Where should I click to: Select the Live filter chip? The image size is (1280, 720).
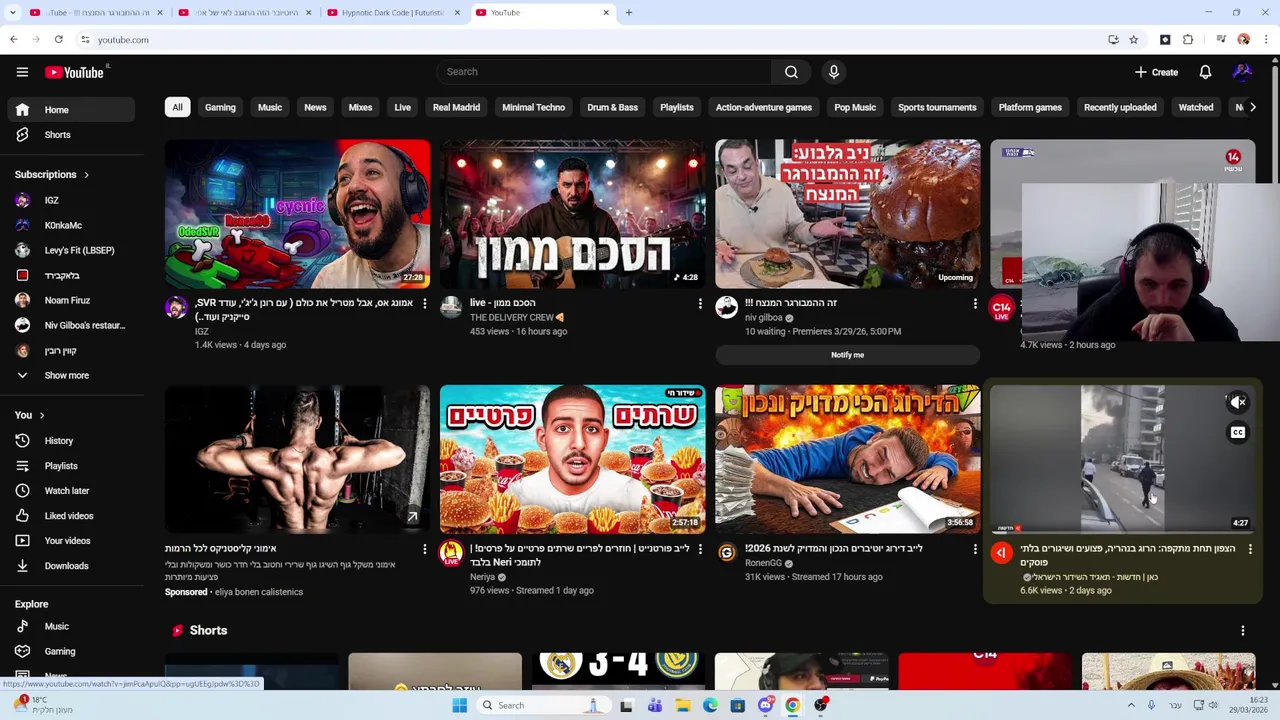coord(402,107)
